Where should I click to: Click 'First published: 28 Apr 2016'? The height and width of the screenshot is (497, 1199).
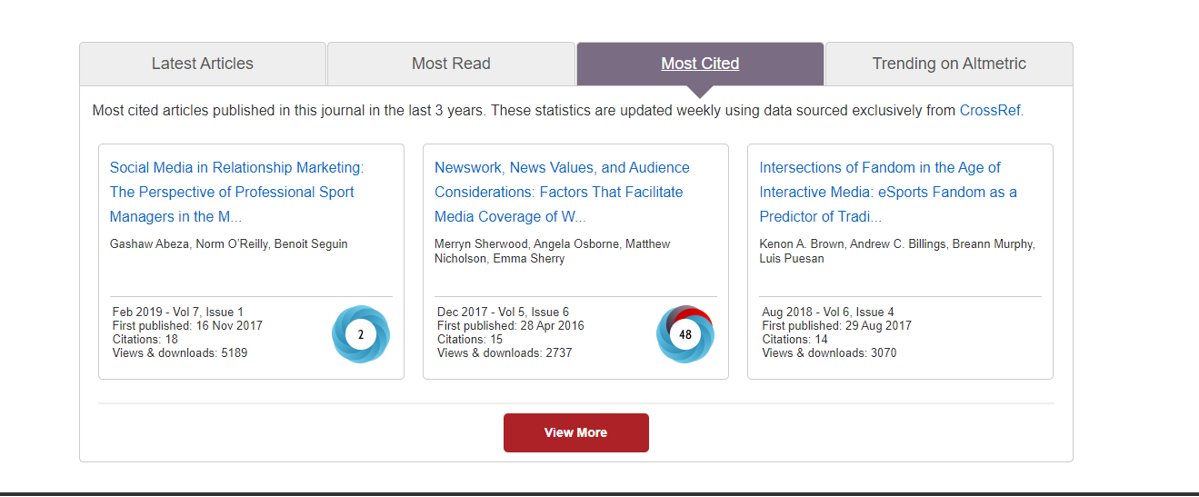[511, 326]
